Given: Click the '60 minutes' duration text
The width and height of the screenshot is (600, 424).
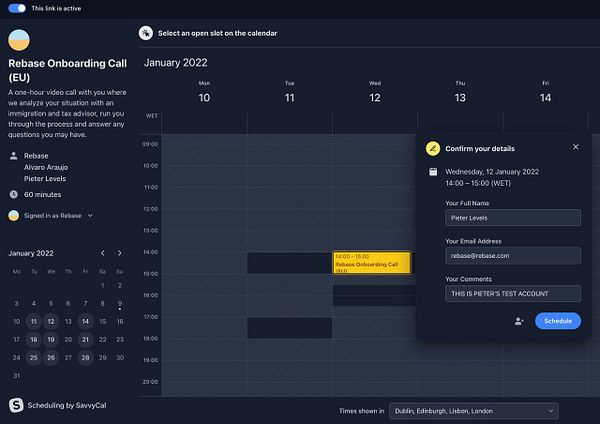Looking at the screenshot, I should [x=42, y=194].
